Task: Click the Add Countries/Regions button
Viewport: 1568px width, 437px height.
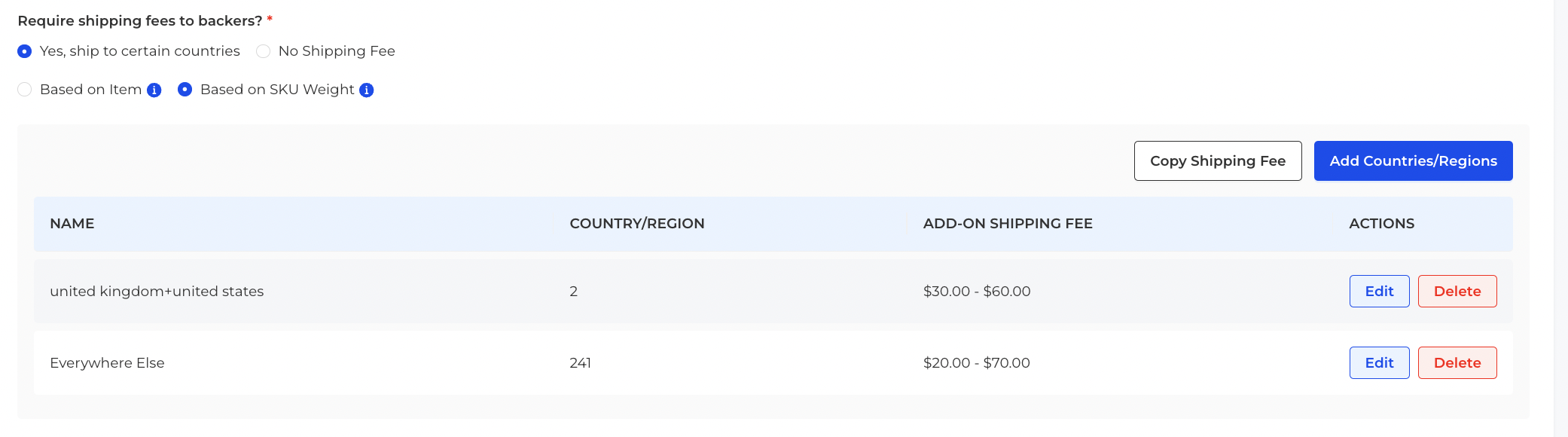Action: [1414, 160]
